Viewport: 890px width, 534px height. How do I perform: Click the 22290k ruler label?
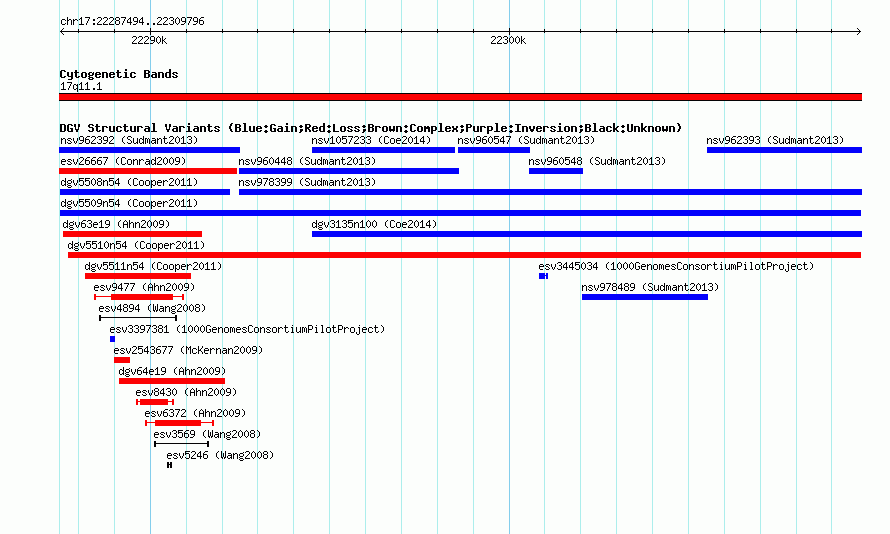click(149, 40)
